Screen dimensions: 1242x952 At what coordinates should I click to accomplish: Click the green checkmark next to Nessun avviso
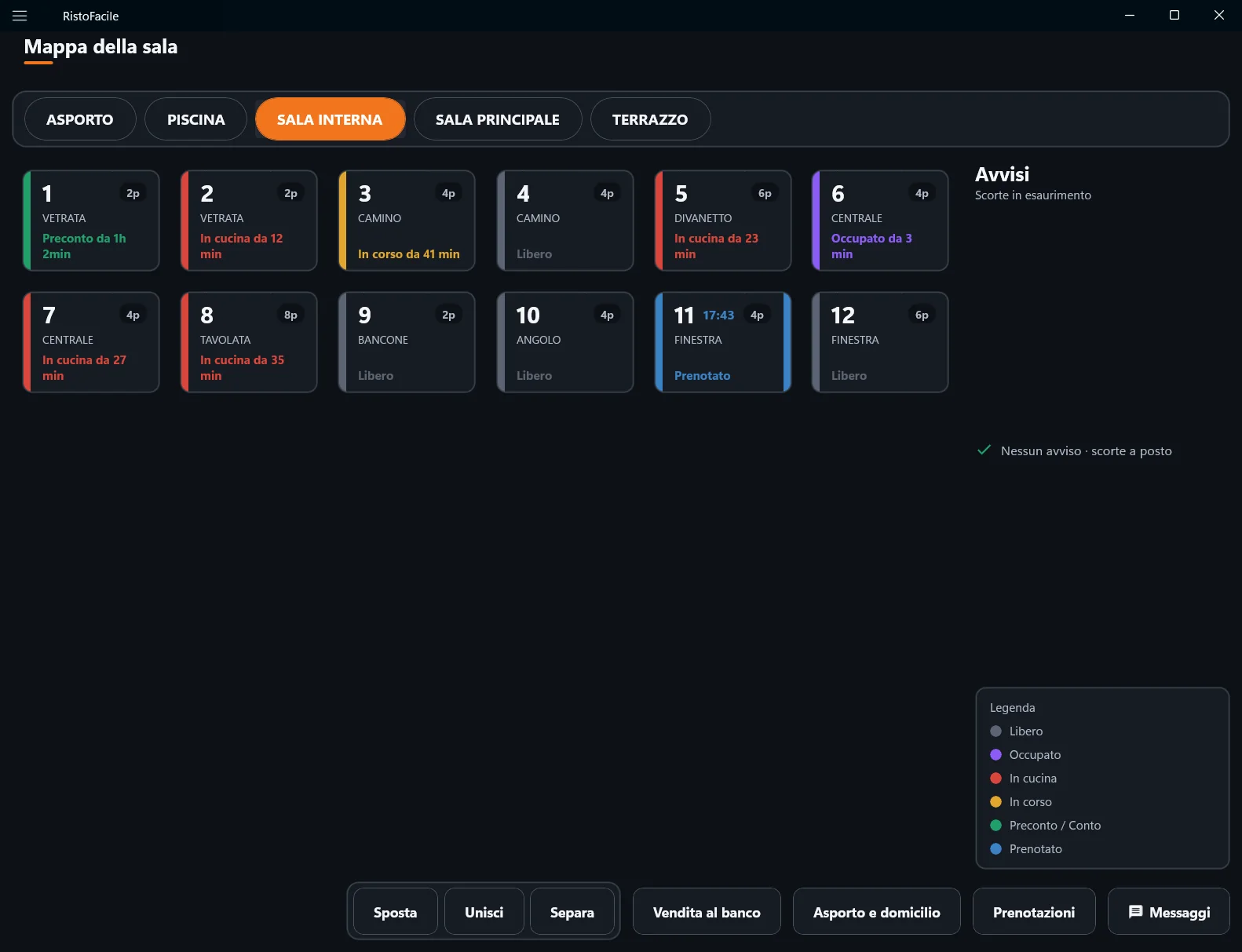(984, 450)
